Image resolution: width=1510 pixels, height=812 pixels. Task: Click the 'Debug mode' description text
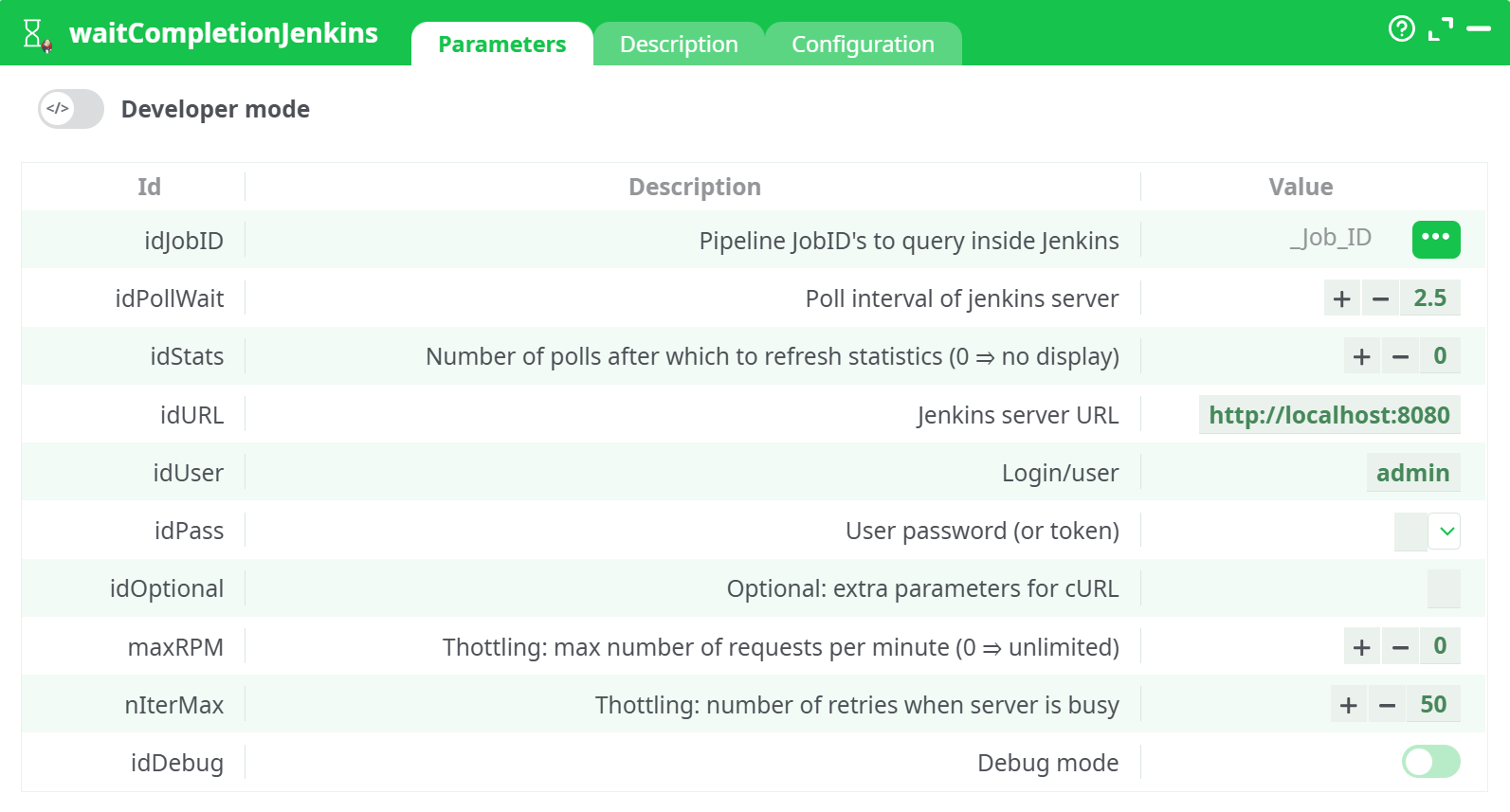click(x=1047, y=763)
